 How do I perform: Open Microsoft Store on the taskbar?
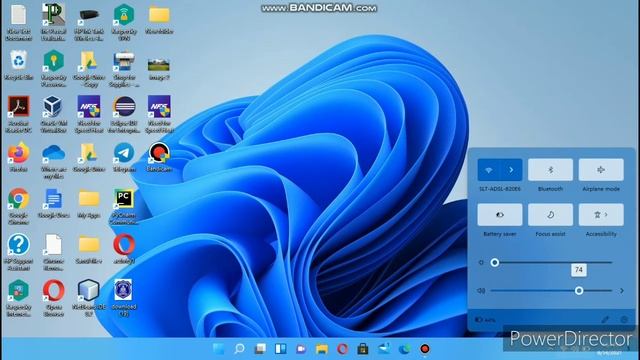(x=363, y=349)
